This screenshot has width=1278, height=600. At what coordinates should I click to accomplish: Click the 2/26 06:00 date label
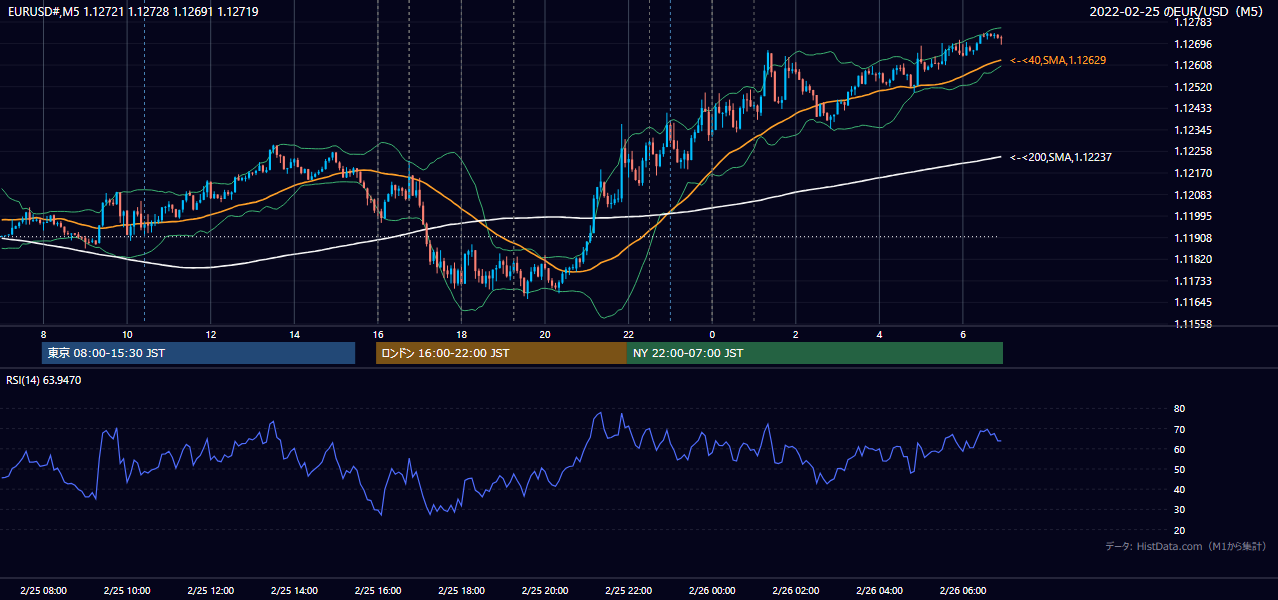[963, 590]
